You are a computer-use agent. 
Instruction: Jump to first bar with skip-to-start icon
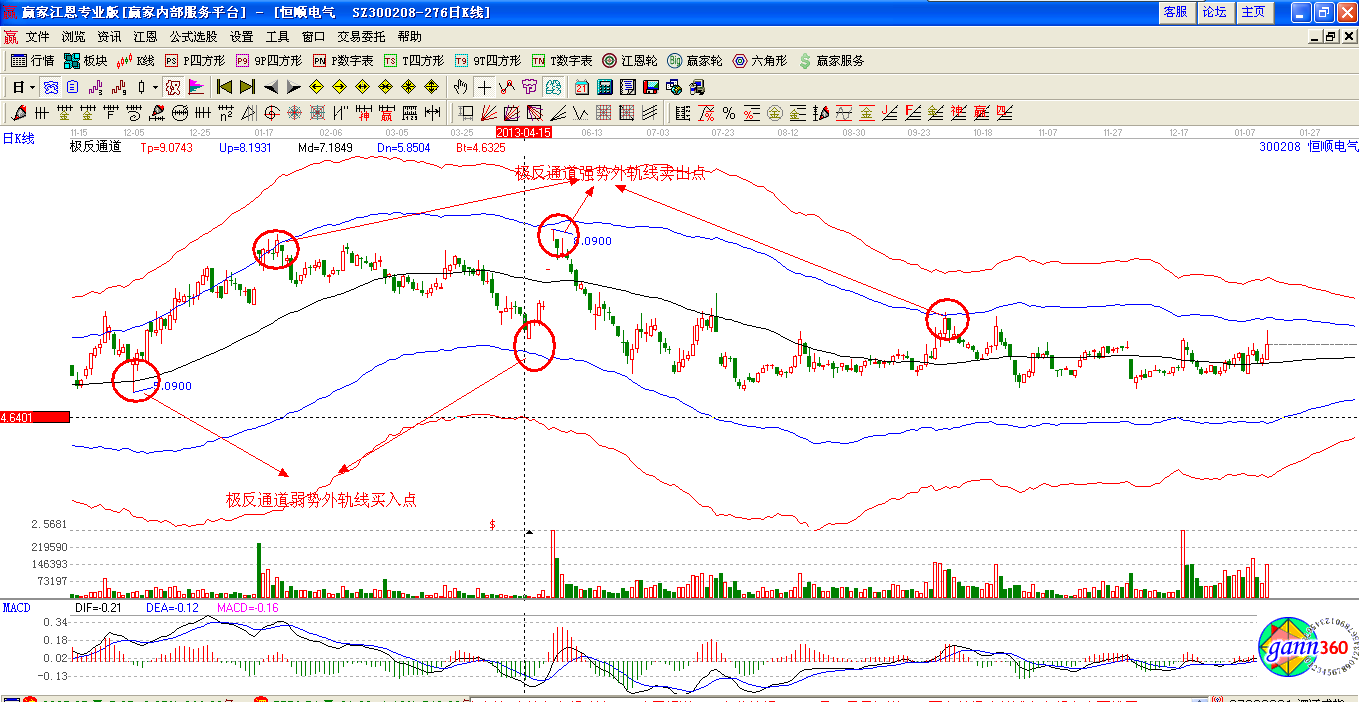(225, 87)
